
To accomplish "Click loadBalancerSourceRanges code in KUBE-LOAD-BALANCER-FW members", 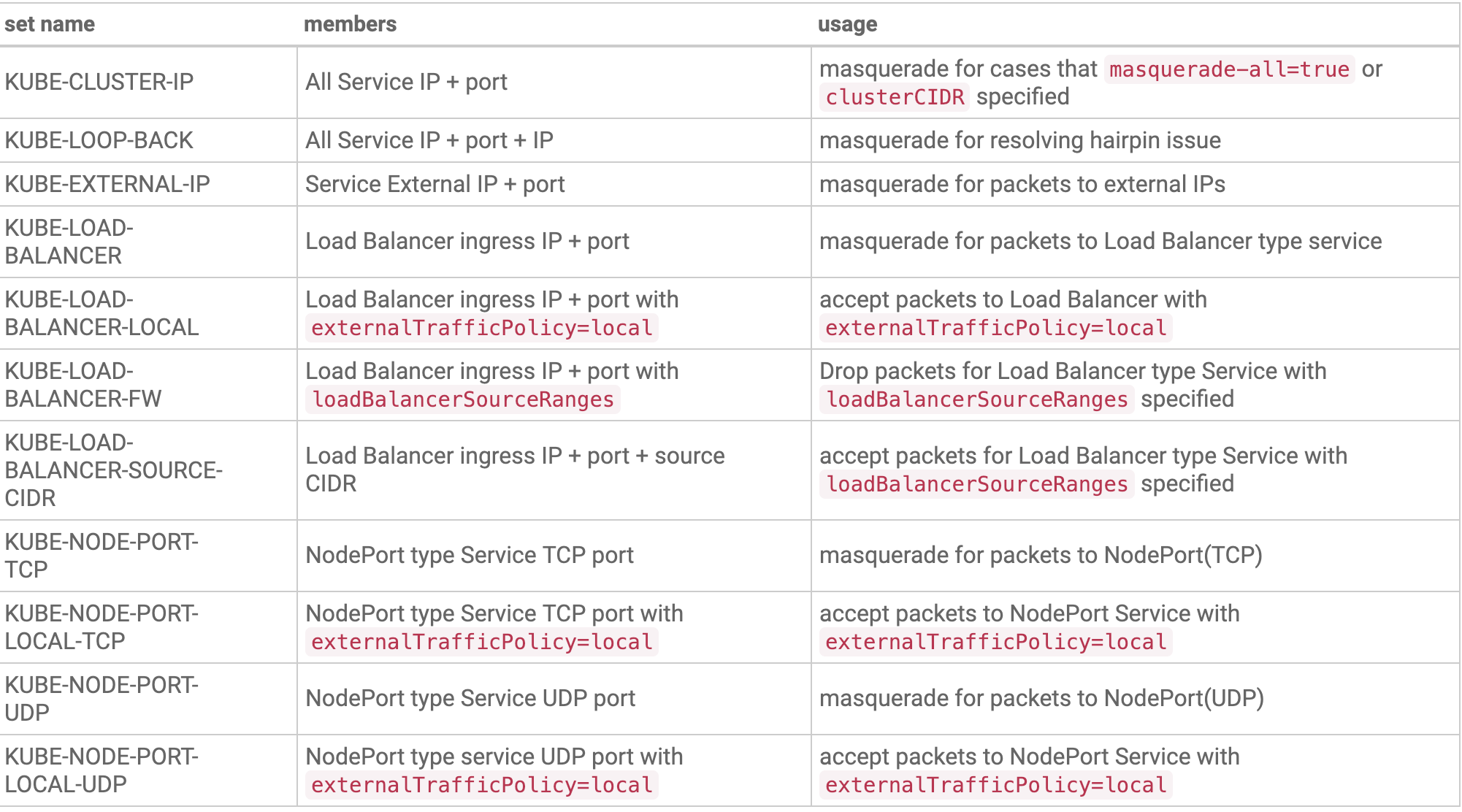I will pos(463,399).
